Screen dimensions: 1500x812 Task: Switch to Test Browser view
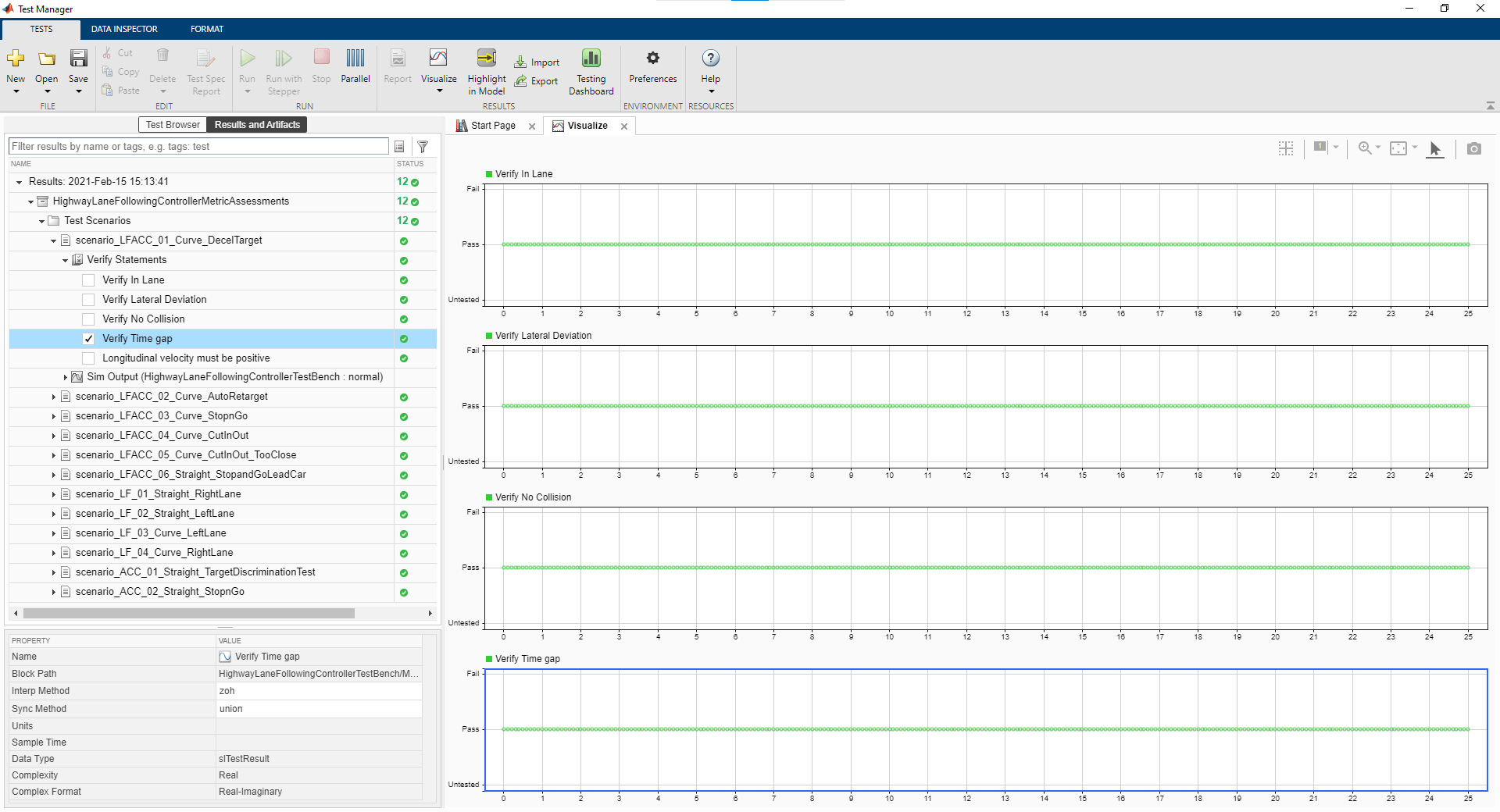coord(173,125)
